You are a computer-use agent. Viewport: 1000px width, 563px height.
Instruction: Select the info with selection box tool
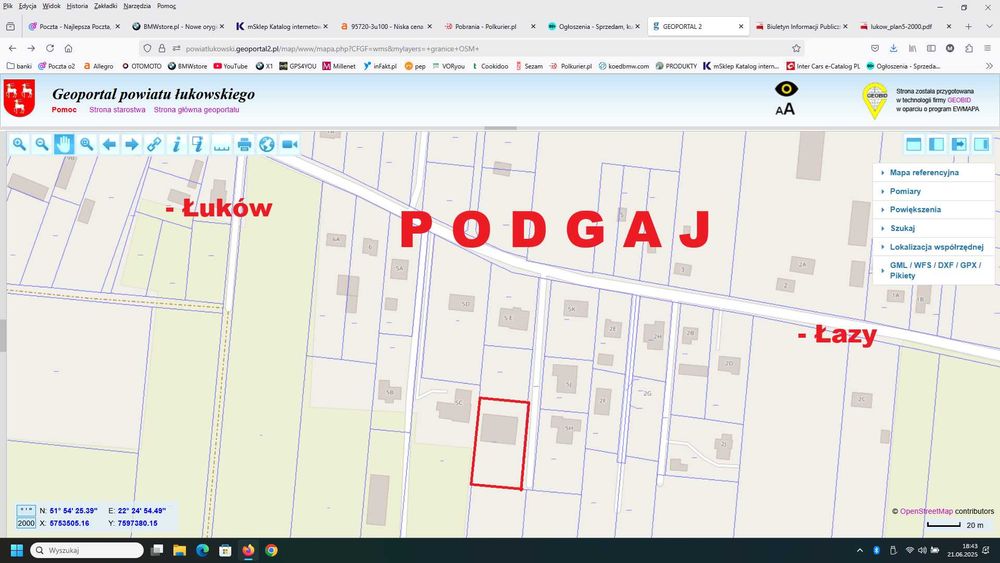(x=198, y=145)
